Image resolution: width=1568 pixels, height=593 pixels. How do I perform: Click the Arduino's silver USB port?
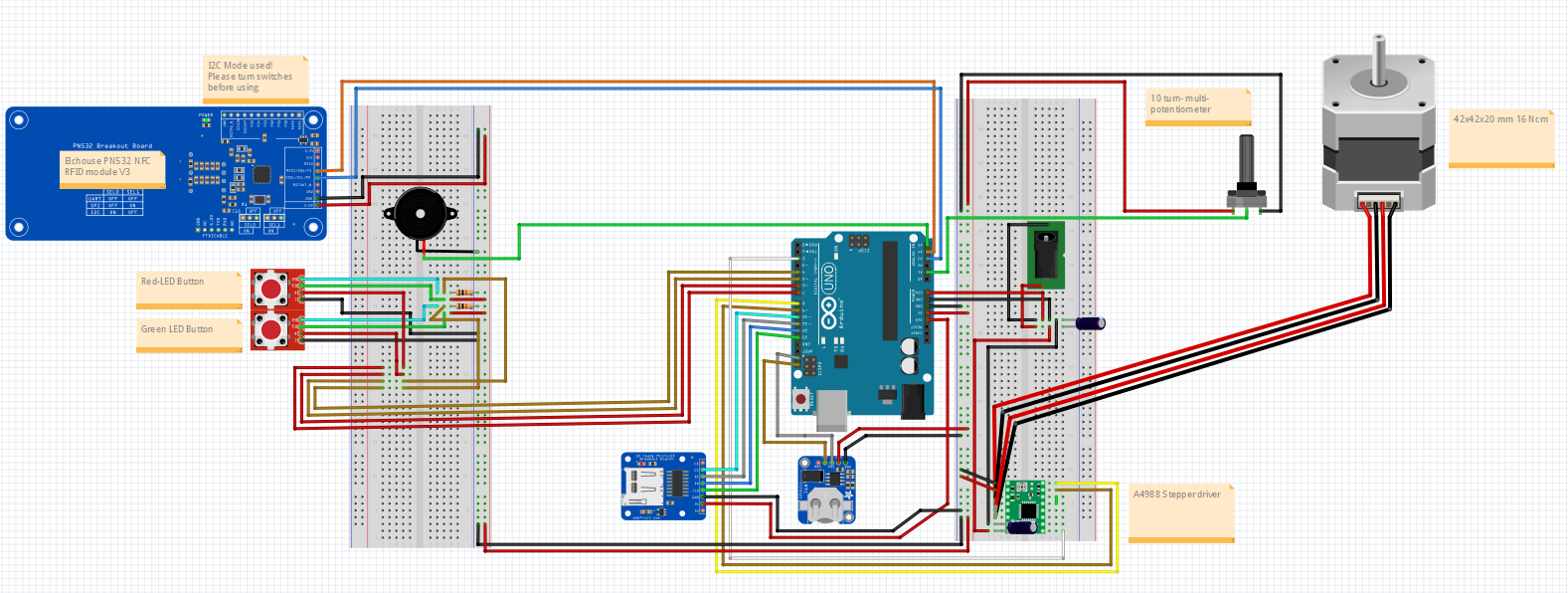coord(831,410)
